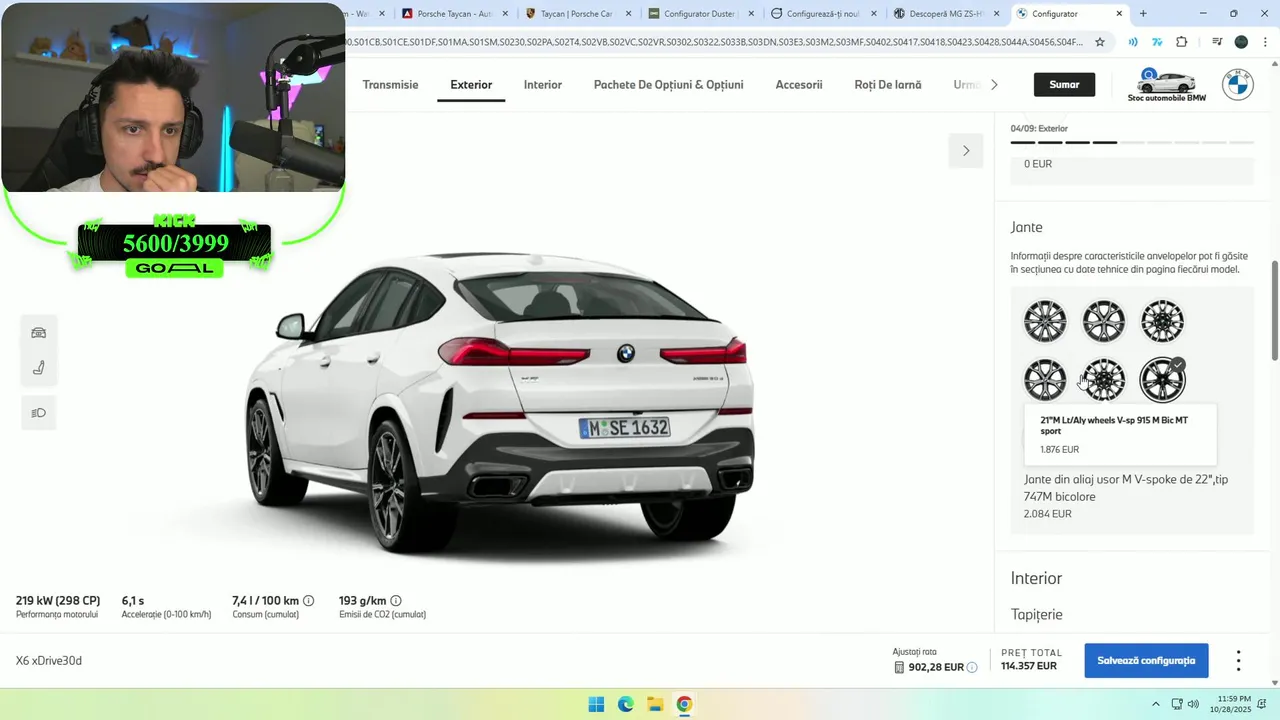Switch to interior seat view icon
The image size is (1280, 720).
[38, 368]
